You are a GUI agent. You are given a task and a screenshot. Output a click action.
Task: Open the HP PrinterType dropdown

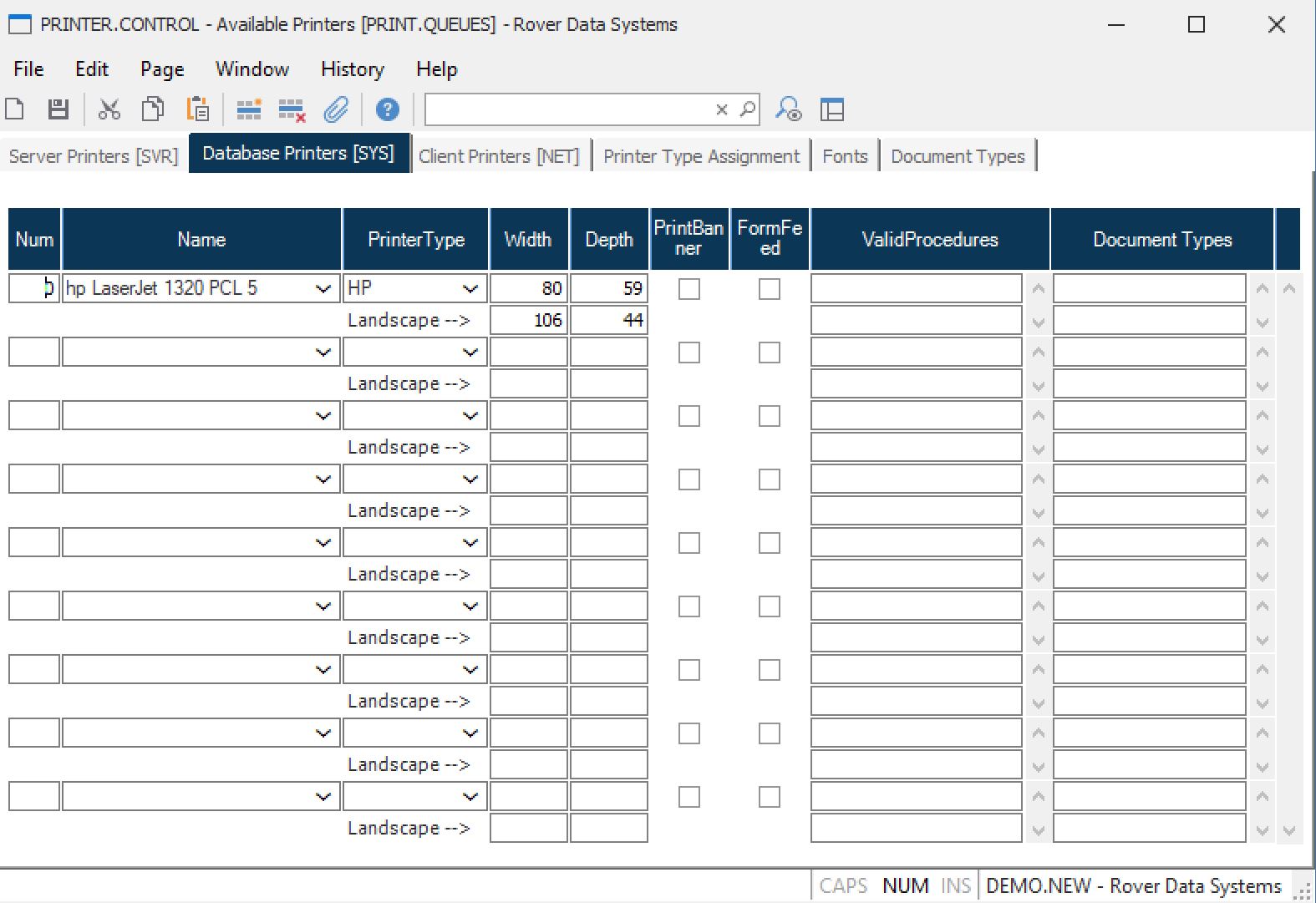(x=470, y=289)
